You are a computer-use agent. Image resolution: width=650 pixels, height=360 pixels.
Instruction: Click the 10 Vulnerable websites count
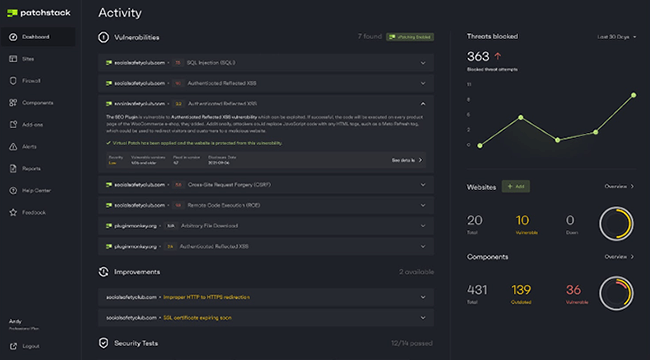point(522,220)
